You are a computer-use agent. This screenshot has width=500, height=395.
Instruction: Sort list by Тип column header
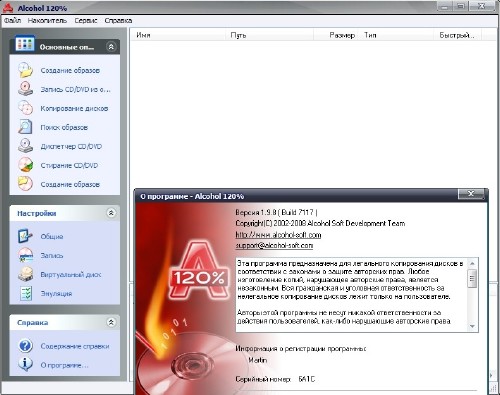pyautogui.click(x=396, y=35)
